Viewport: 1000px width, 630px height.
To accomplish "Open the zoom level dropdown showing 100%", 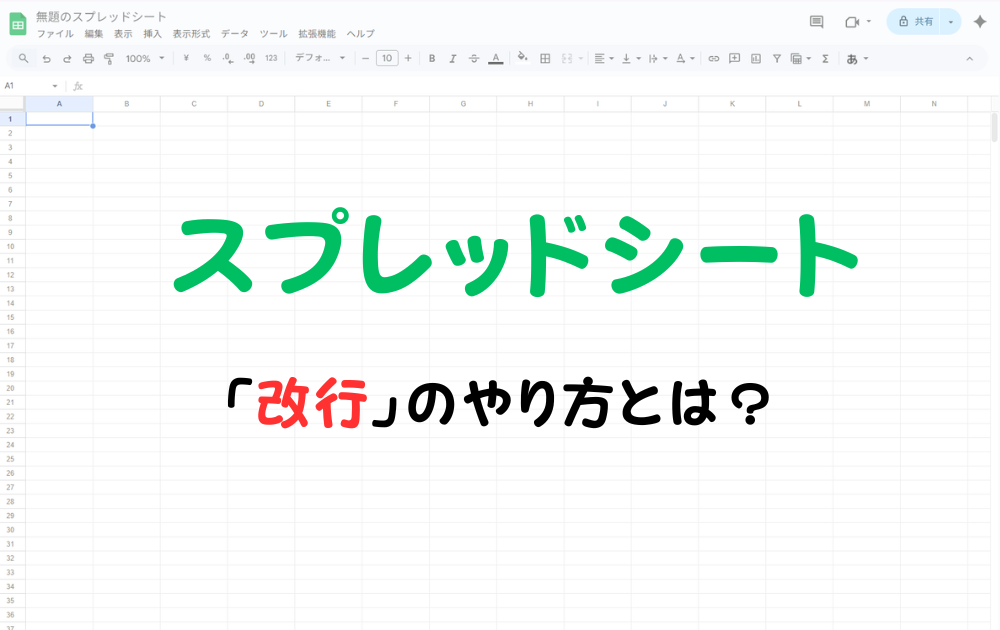I will [x=146, y=58].
